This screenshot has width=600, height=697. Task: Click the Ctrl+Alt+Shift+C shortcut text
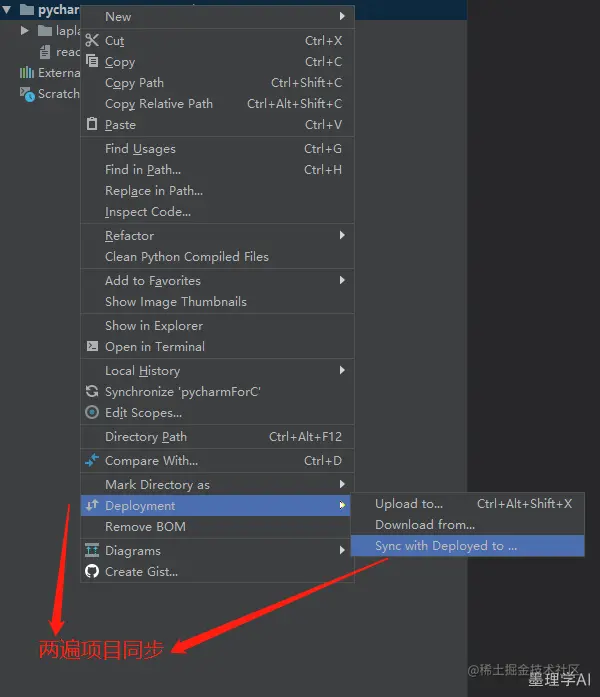[295, 104]
